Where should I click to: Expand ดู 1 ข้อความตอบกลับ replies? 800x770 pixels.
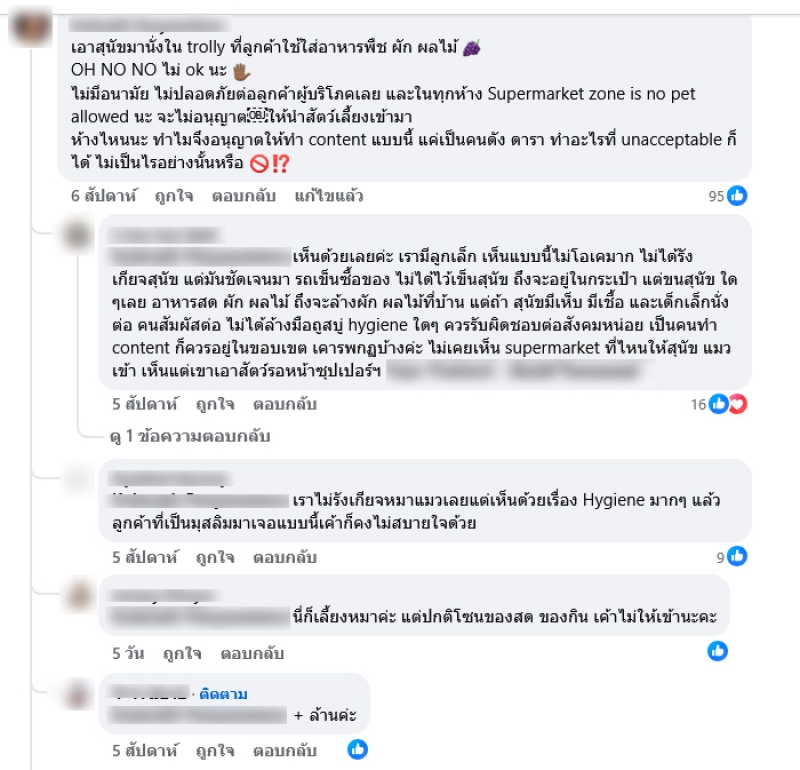pyautogui.click(x=190, y=436)
